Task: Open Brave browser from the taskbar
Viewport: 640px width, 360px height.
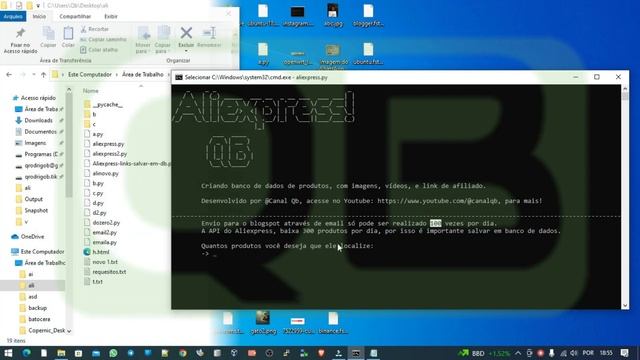Action: coord(321,353)
